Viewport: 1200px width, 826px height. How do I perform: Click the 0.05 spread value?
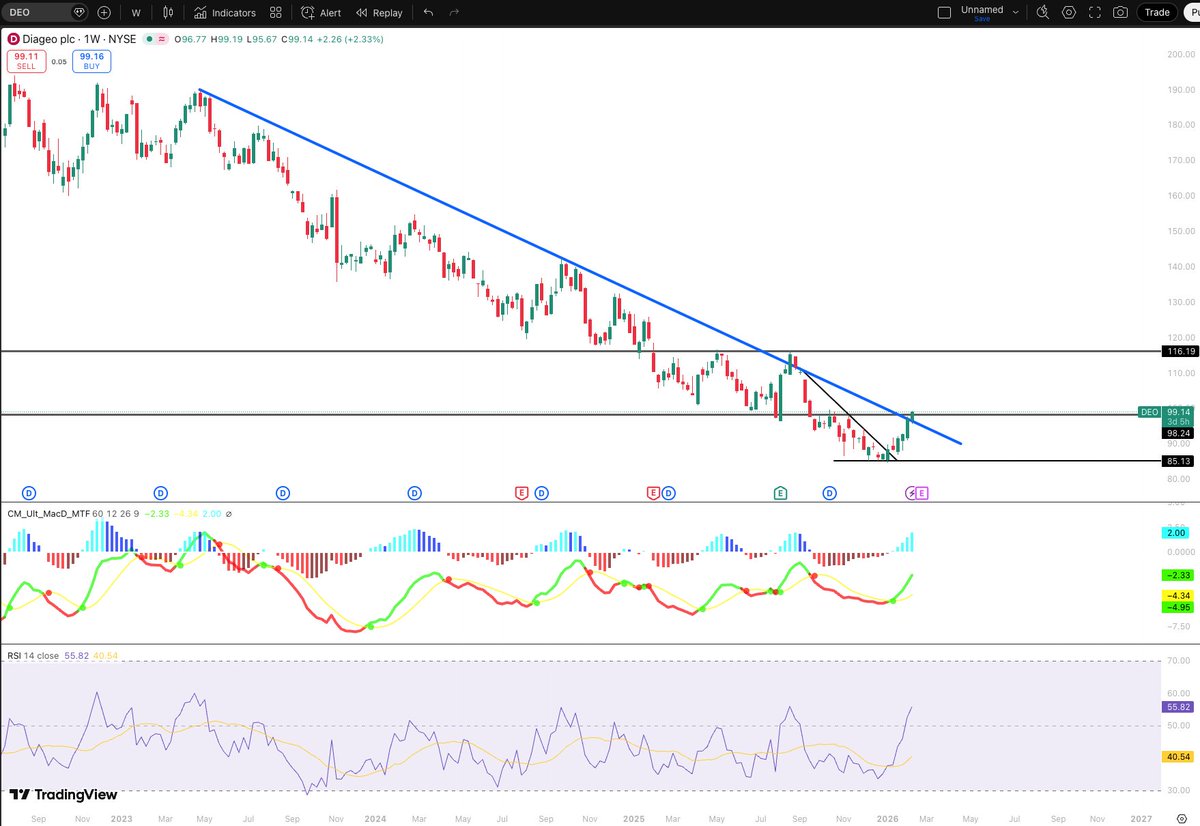[59, 62]
